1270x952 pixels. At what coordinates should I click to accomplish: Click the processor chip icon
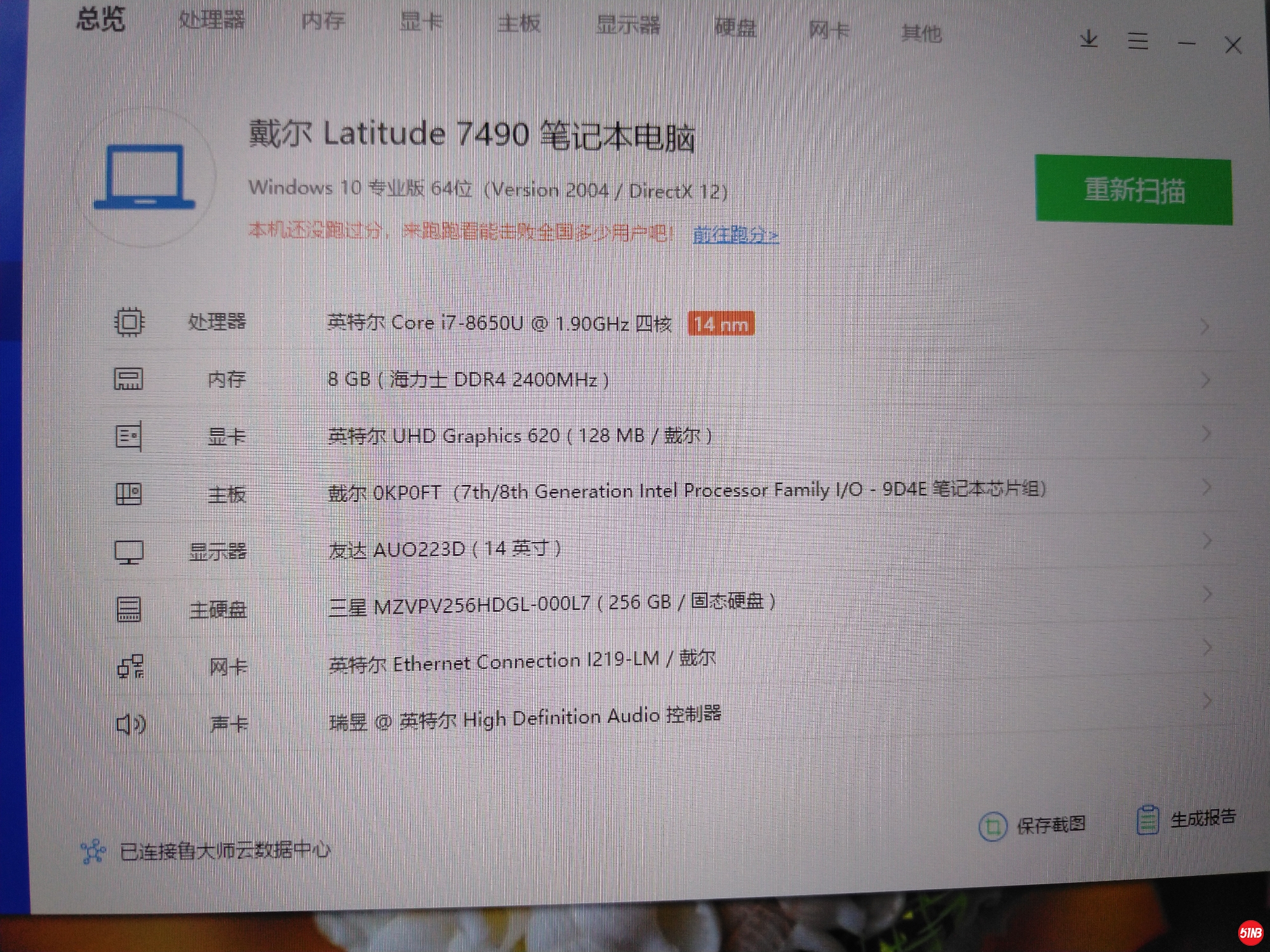pos(130,322)
